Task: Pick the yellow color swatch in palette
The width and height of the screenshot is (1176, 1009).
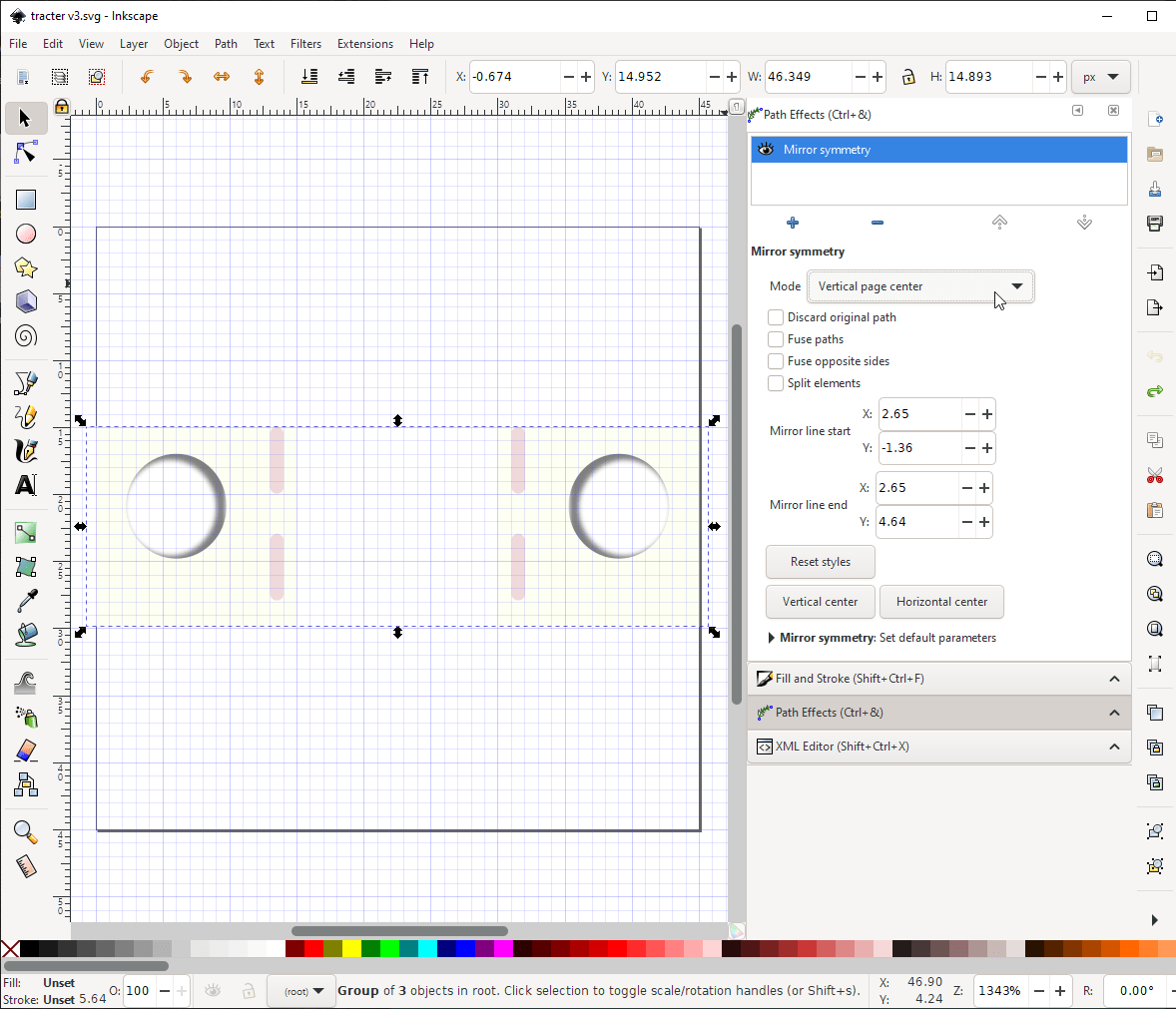Action: click(351, 948)
